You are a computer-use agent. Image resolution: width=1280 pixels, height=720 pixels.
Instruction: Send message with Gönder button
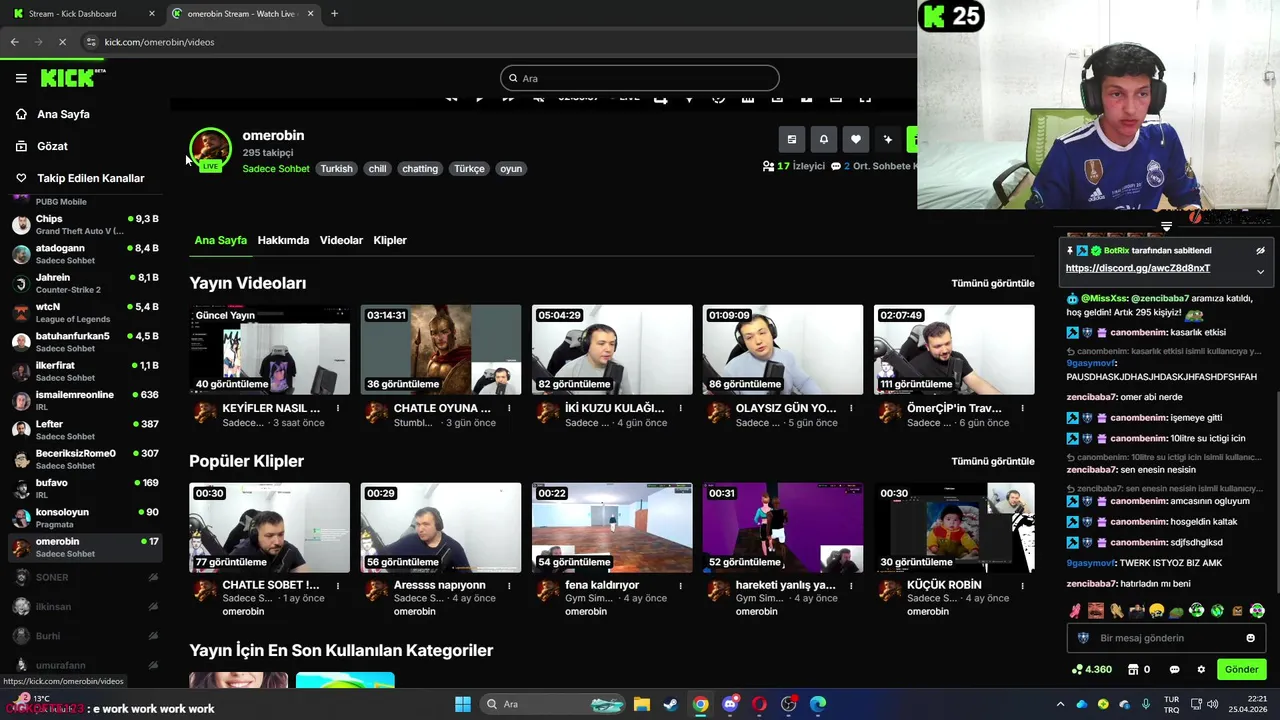coord(1241,669)
